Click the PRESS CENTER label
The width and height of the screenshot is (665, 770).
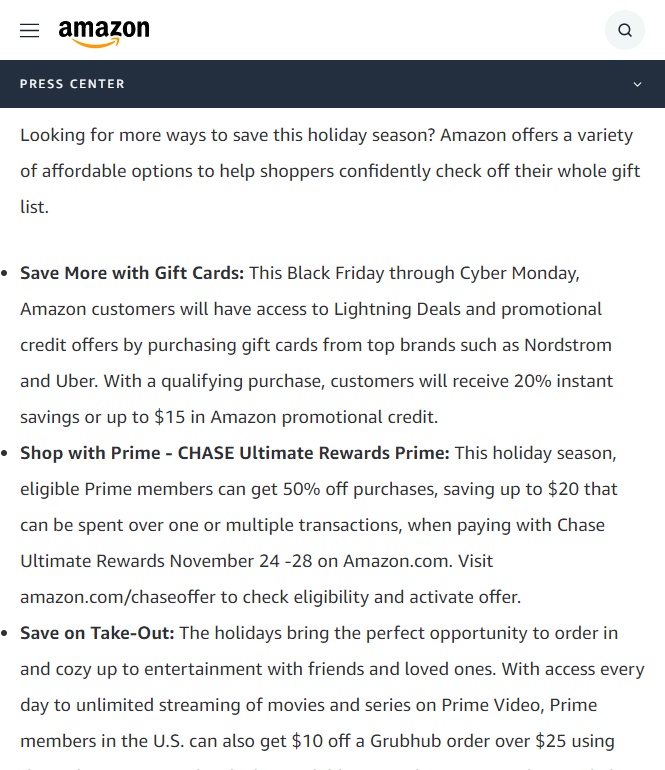[x=72, y=84]
